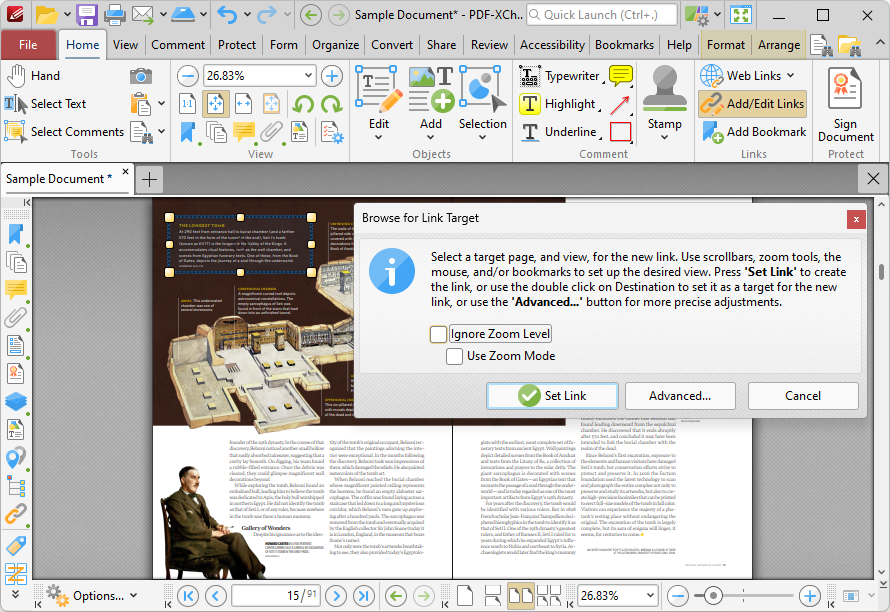Select the Hand tool

(x=33, y=76)
